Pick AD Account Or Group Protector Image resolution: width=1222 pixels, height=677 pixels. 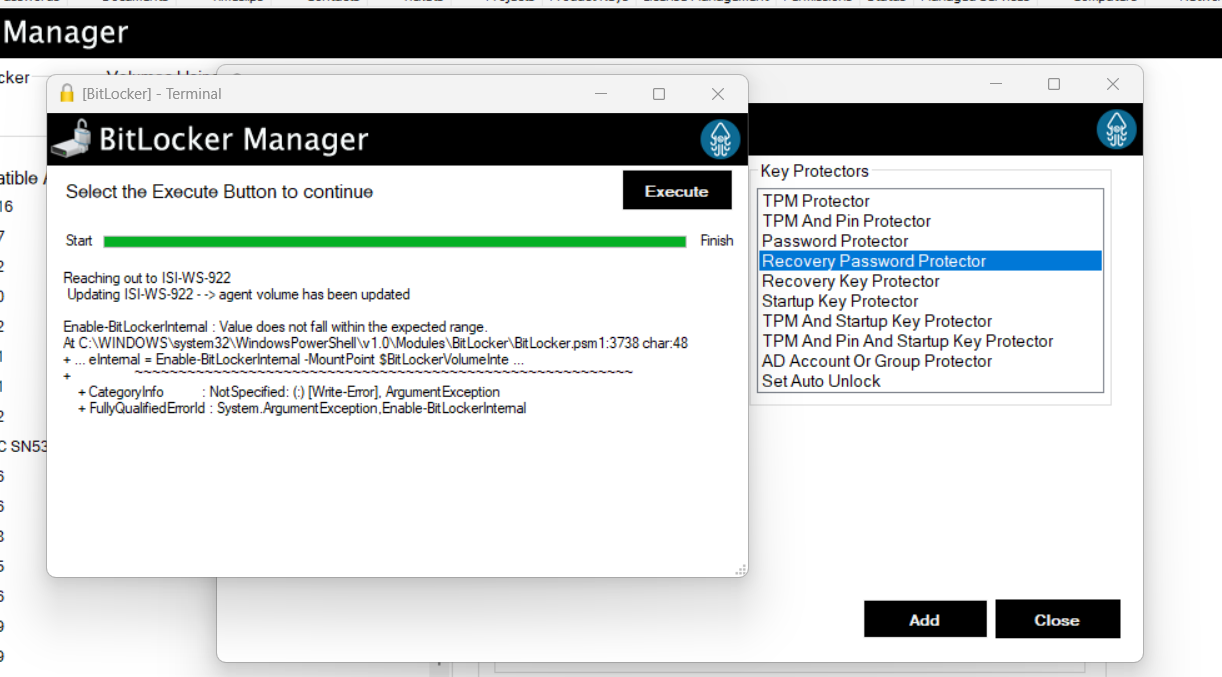pyautogui.click(x=930, y=361)
